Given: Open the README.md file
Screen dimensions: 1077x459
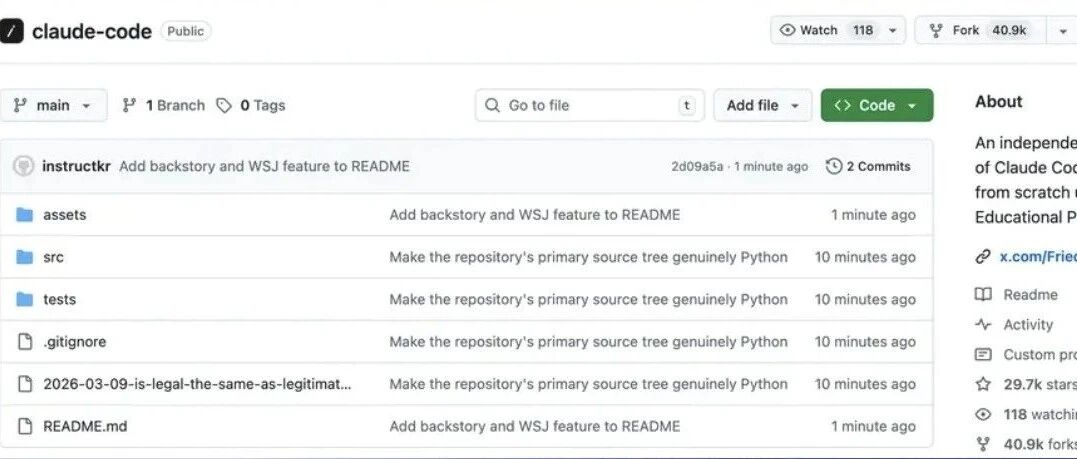Looking at the screenshot, I should point(85,426).
